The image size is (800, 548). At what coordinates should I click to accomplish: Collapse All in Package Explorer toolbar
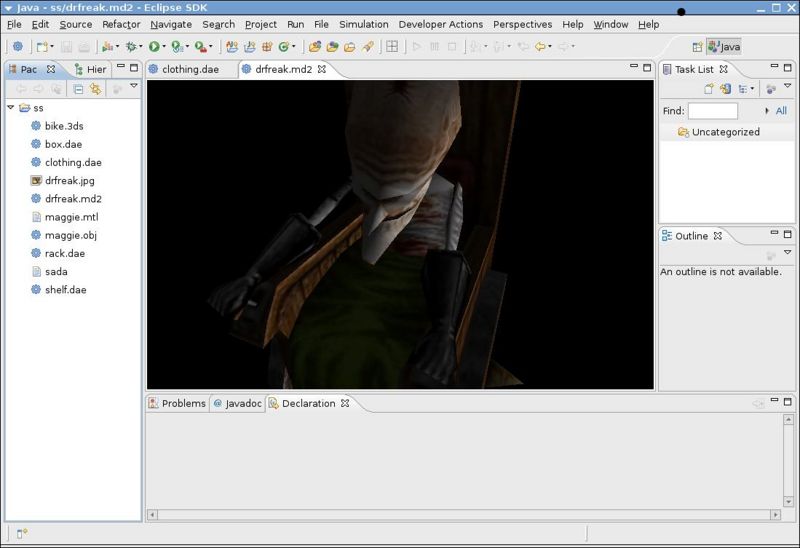click(x=78, y=89)
